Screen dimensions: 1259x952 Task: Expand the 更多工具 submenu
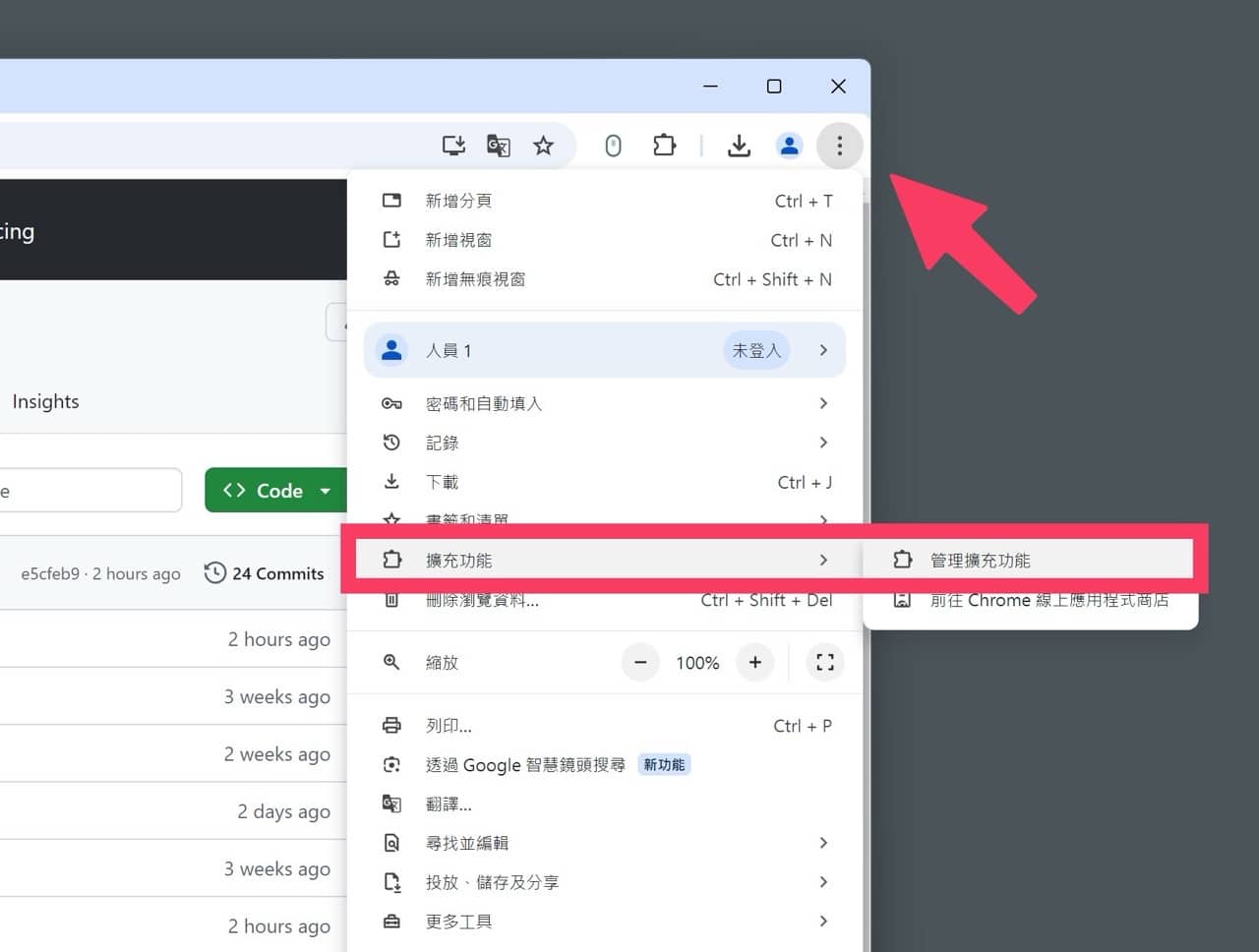605,922
